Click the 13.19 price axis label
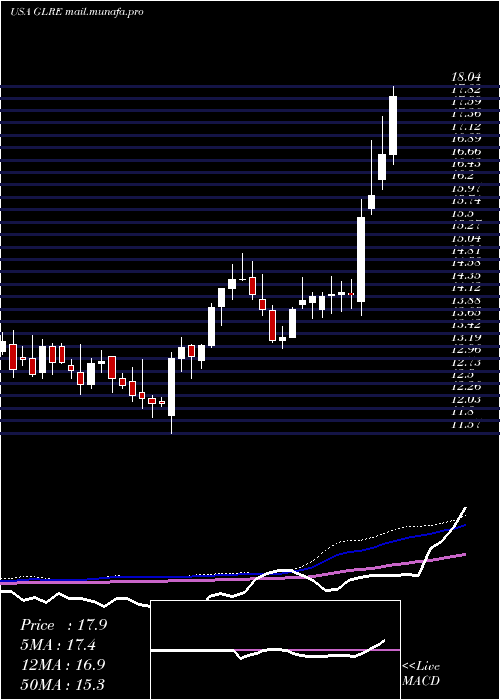Viewport: 500px width, 700px height. (466, 338)
